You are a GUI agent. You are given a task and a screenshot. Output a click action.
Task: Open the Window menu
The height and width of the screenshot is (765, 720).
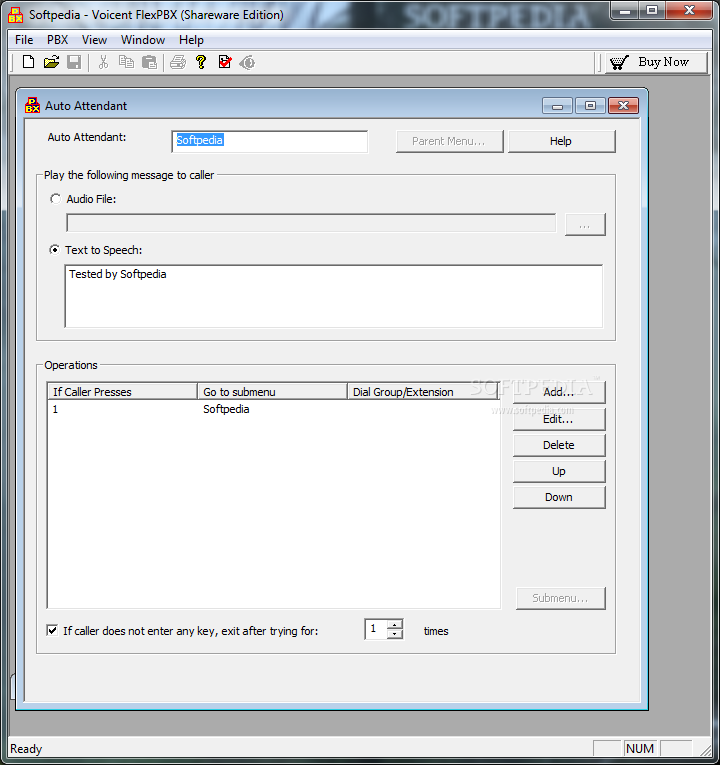(143, 40)
